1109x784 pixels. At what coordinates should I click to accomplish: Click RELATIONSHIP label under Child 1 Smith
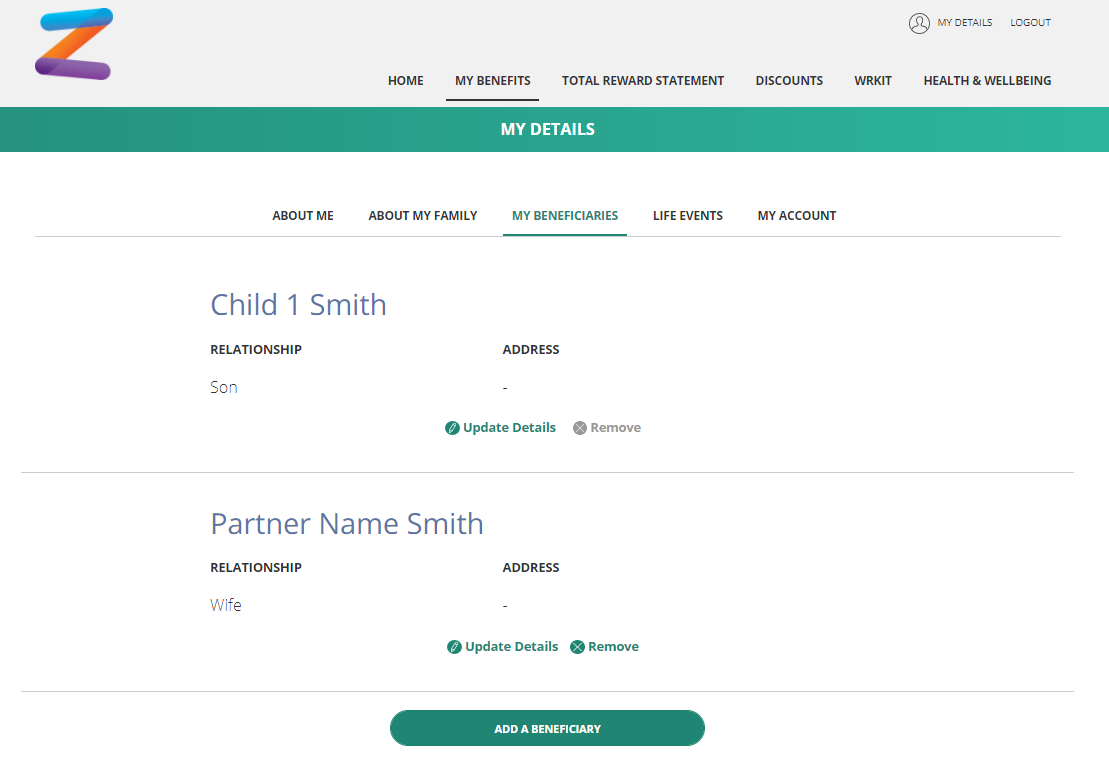coord(256,350)
